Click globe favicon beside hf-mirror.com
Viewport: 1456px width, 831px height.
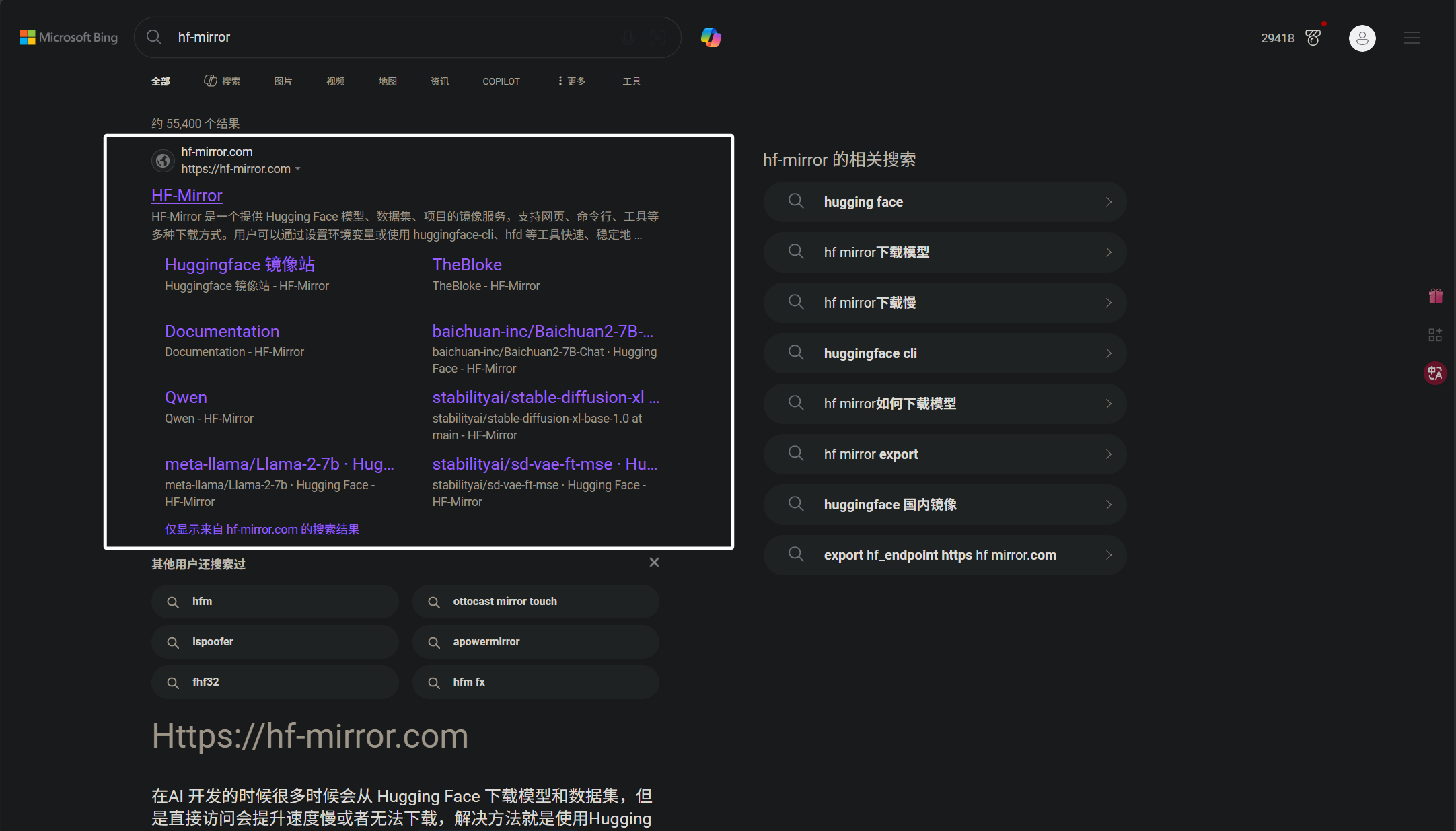162,160
